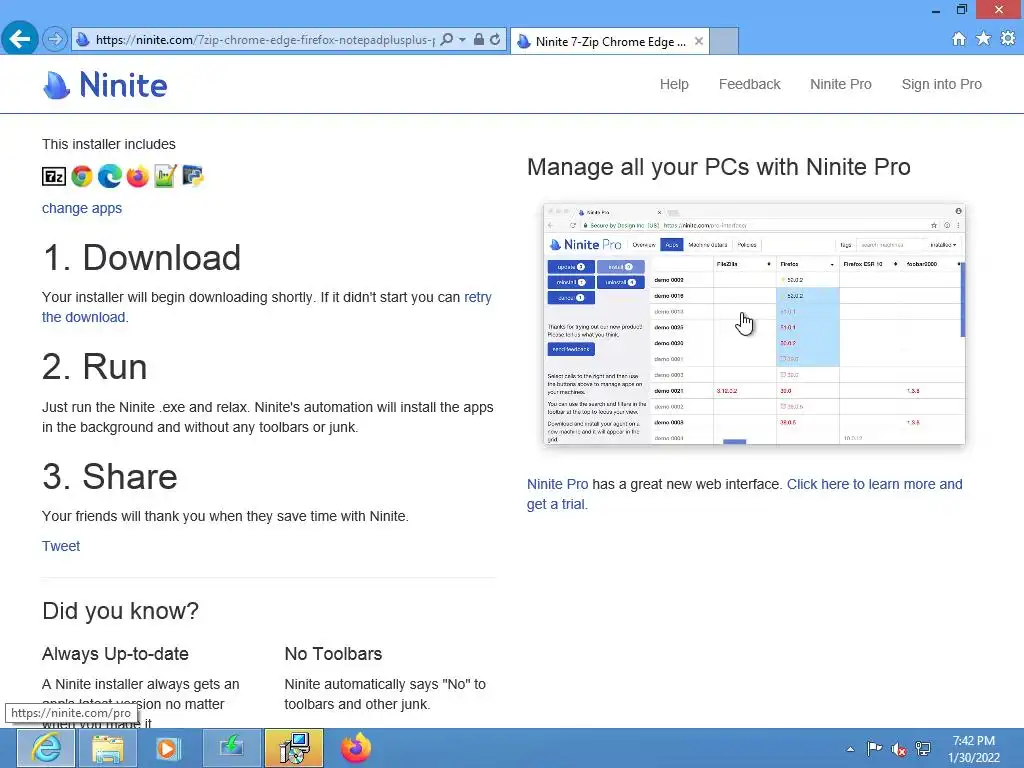Click the change apps link
1024x768 pixels.
[x=82, y=208]
